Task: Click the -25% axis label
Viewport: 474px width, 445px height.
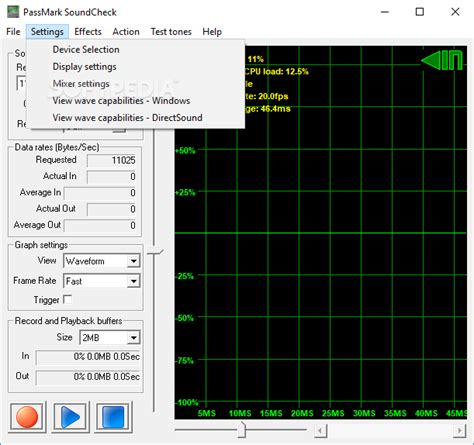Action: [x=184, y=276]
